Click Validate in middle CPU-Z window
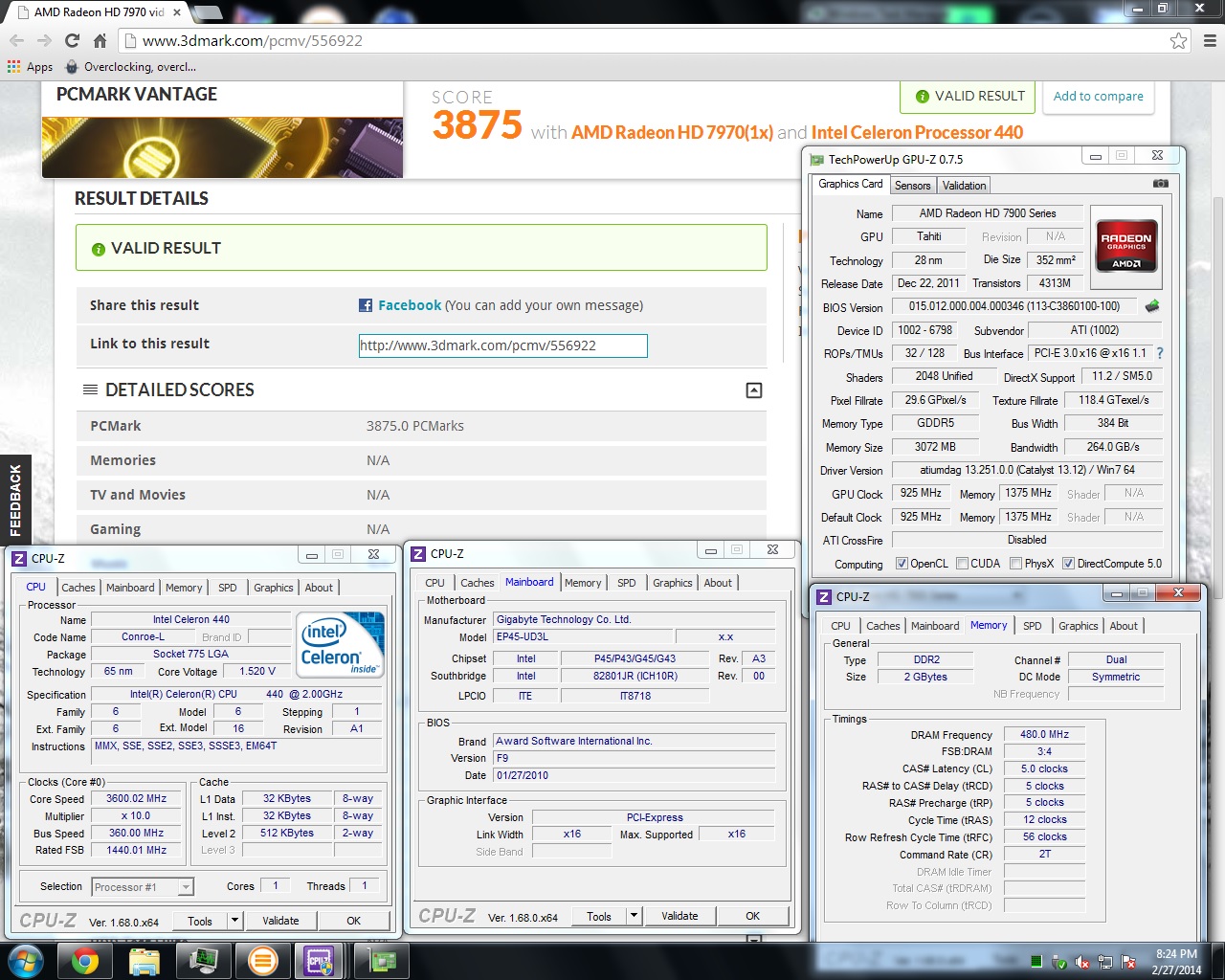Image resolution: width=1225 pixels, height=980 pixels. tap(679, 916)
